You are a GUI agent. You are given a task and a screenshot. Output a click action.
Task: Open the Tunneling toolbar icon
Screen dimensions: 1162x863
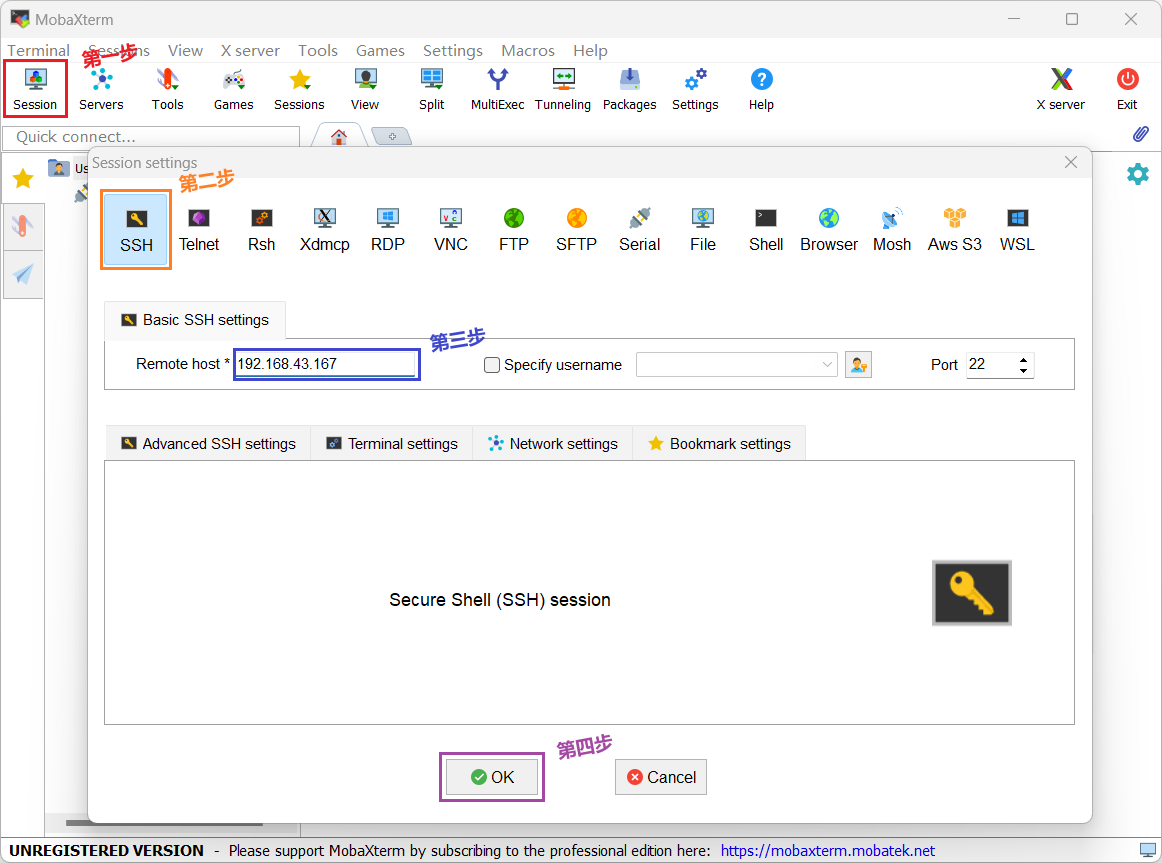[x=563, y=89]
